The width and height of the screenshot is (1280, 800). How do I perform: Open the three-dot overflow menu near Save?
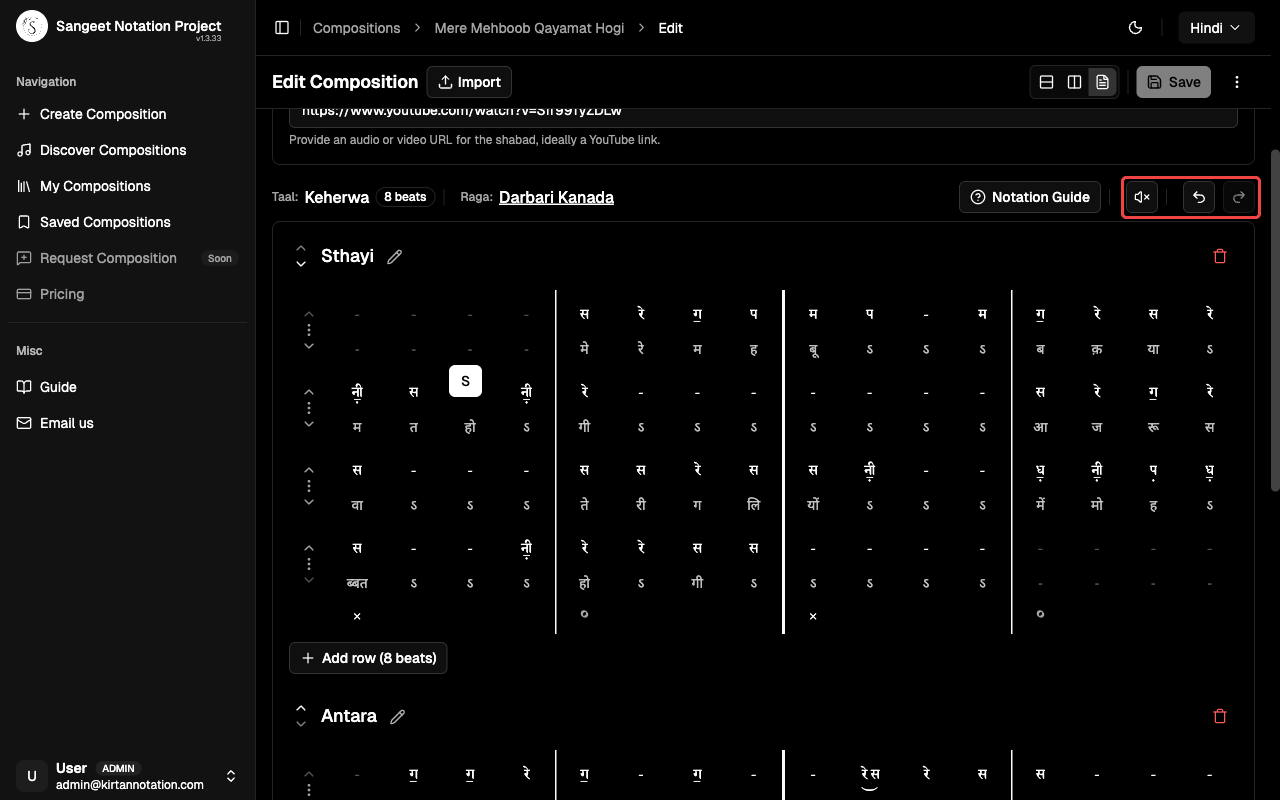(x=1237, y=81)
